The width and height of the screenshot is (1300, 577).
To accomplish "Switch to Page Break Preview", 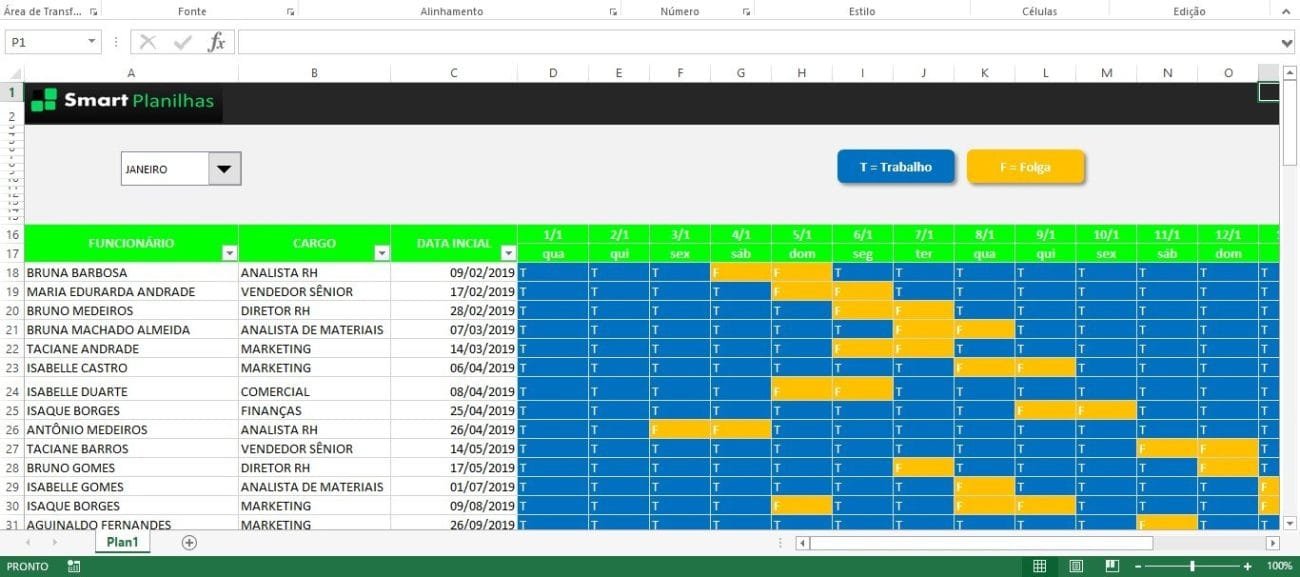I will pyautogui.click(x=1112, y=566).
